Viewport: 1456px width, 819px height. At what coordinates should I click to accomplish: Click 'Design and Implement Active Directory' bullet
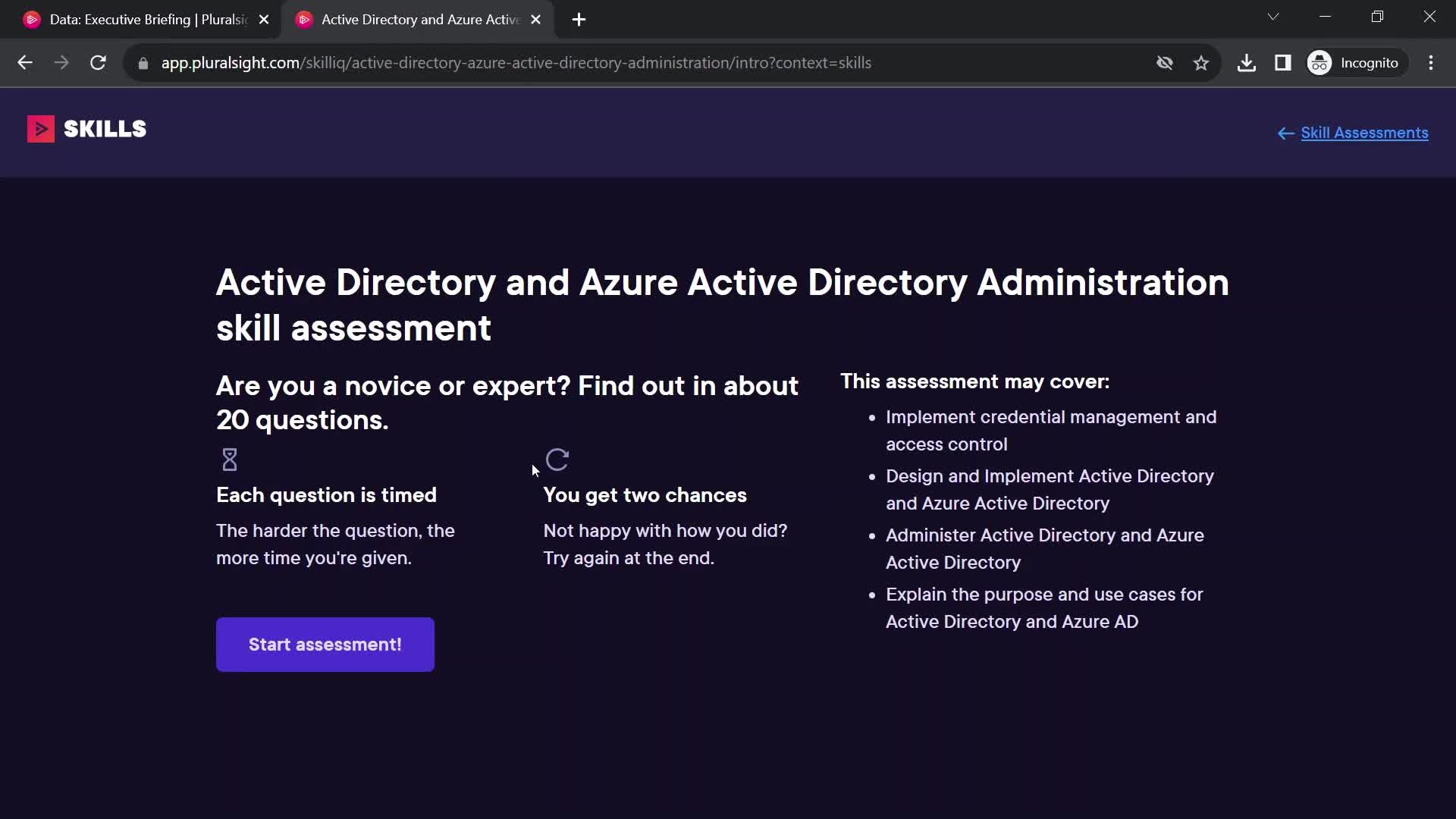point(1050,490)
